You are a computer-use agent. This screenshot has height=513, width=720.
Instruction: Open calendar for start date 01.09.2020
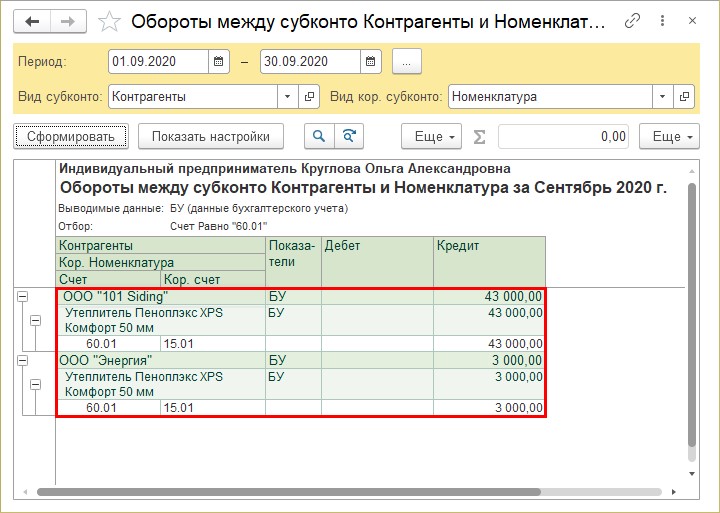click(218, 62)
